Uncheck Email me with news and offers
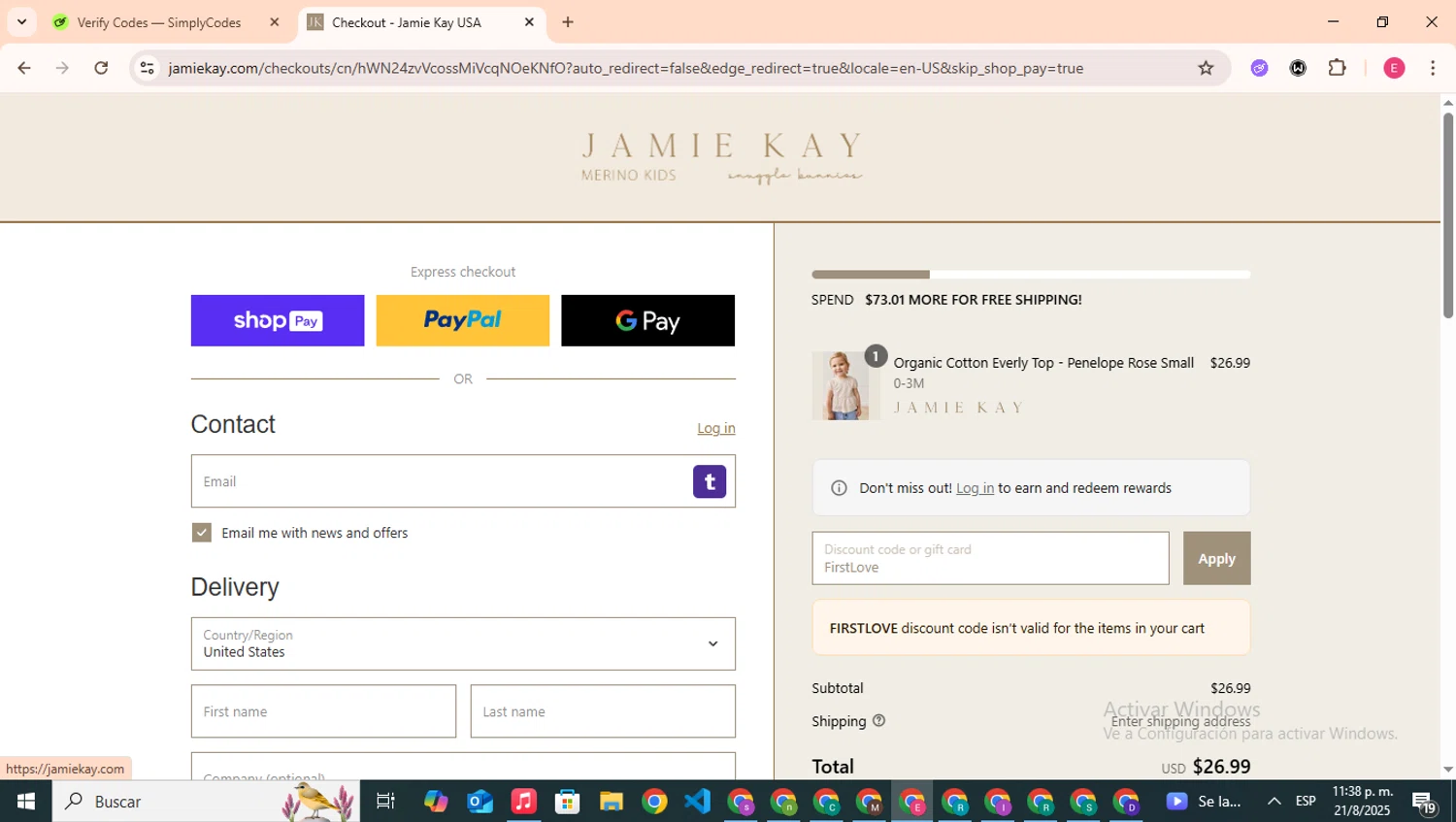The height and width of the screenshot is (822, 1456). point(202,533)
